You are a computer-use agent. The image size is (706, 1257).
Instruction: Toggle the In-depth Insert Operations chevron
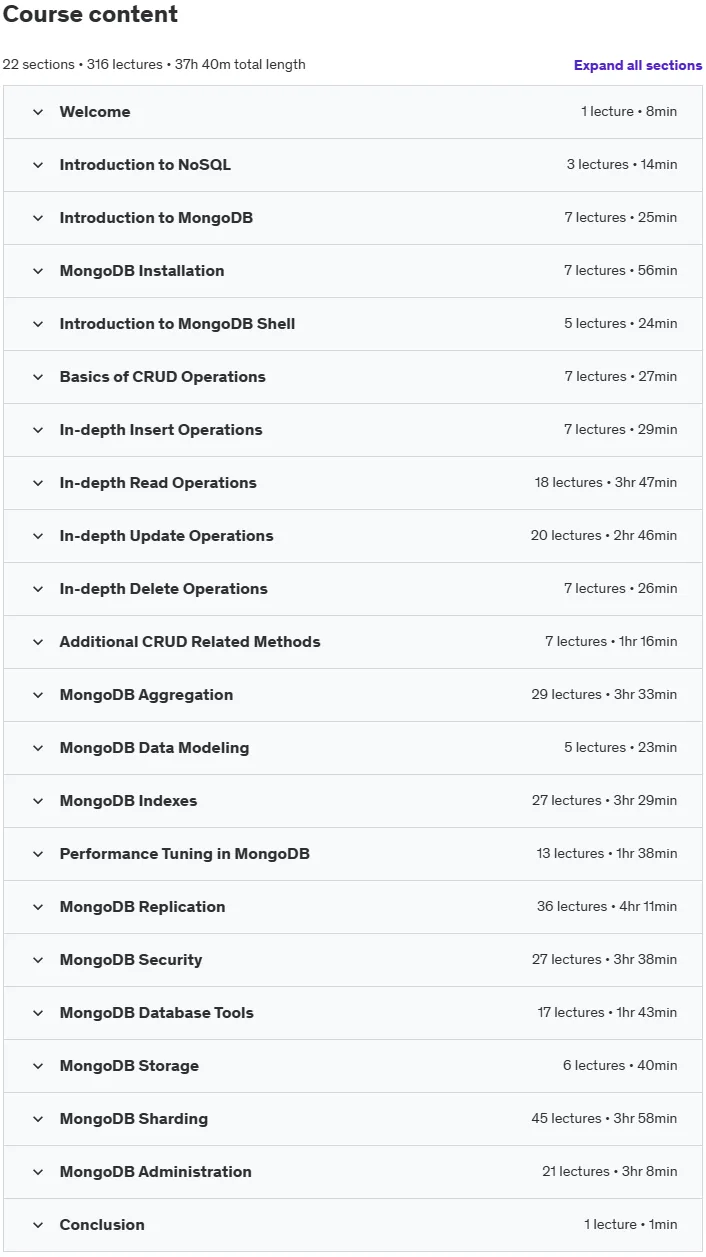pos(38,430)
